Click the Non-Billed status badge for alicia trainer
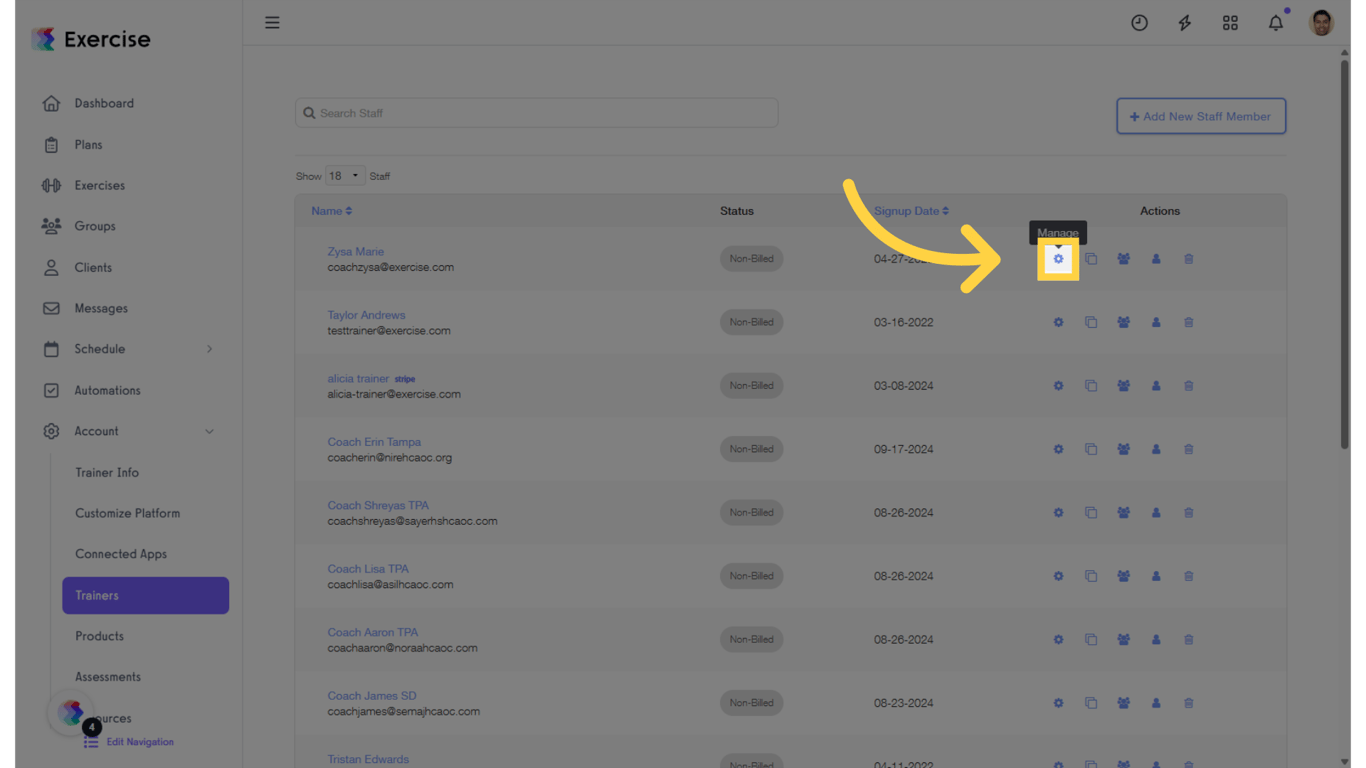 (x=751, y=385)
